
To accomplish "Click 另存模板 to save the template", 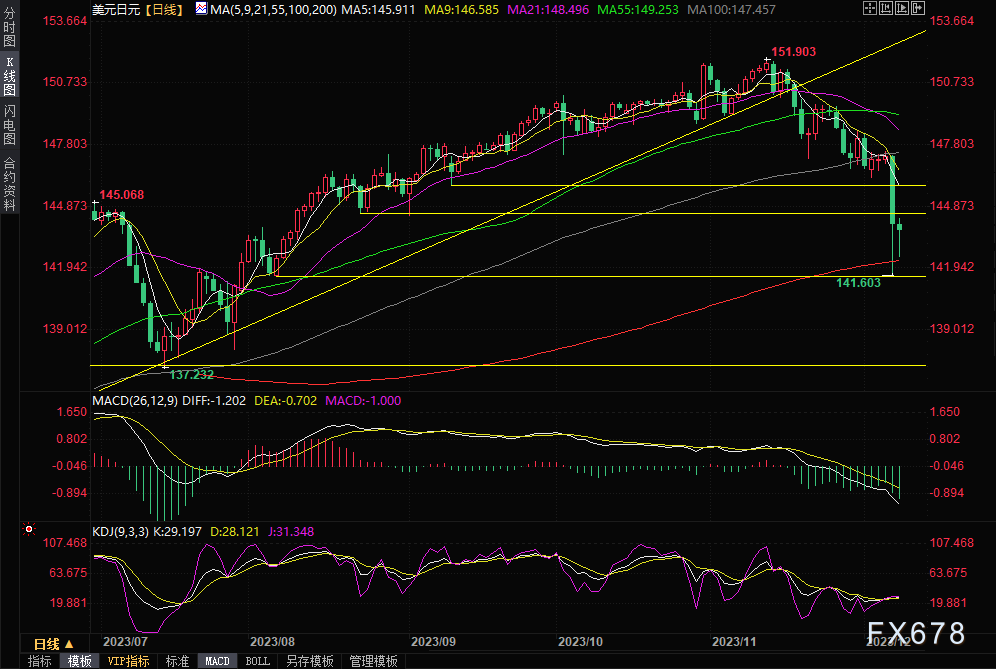I will coord(309,661).
